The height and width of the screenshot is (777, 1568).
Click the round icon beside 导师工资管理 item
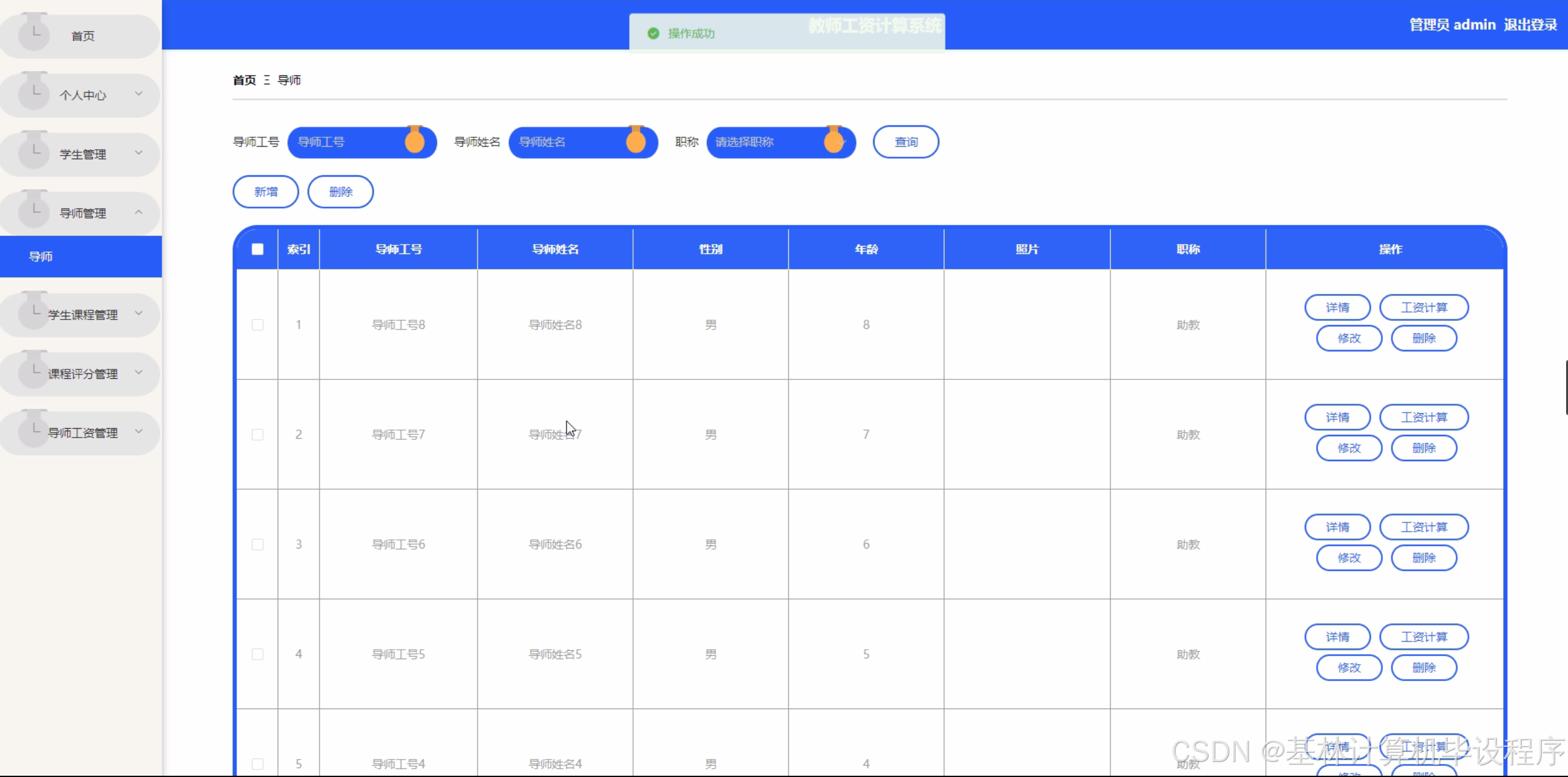click(34, 431)
